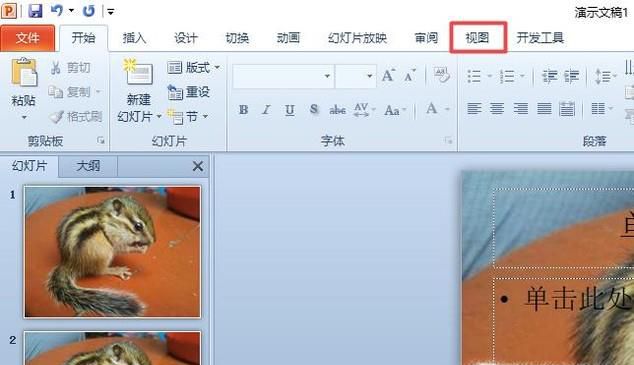Open the columns menu
Image resolution: width=634 pixels, height=365 pixels.
601,109
